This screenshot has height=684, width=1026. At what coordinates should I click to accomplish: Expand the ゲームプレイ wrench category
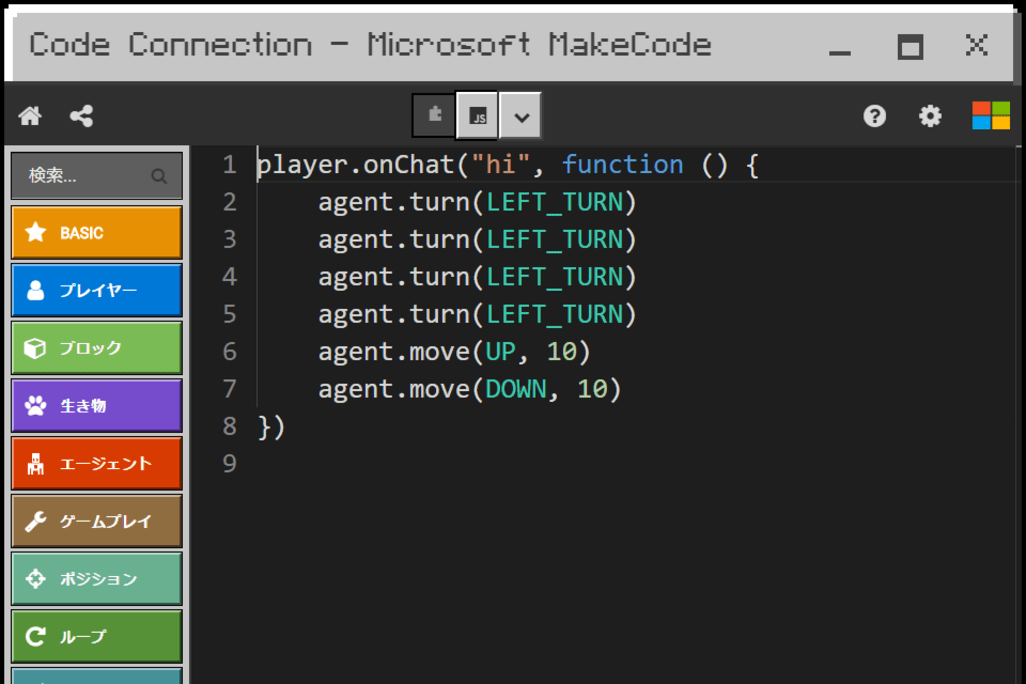97,521
